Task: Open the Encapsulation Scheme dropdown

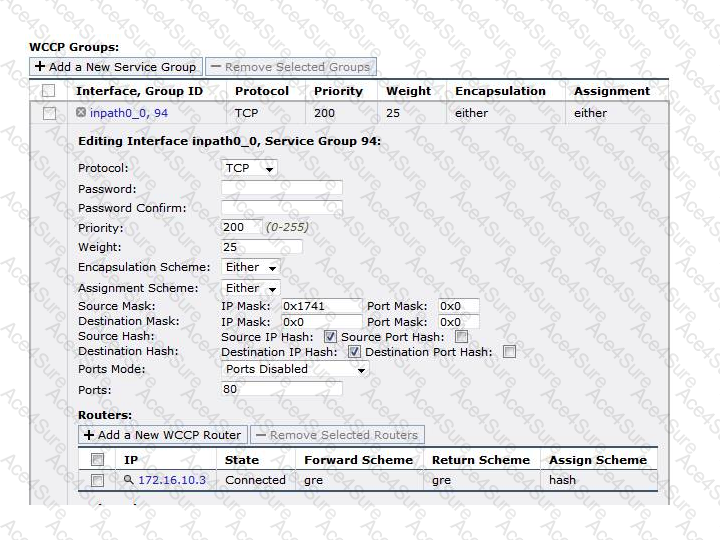Action: coord(251,267)
